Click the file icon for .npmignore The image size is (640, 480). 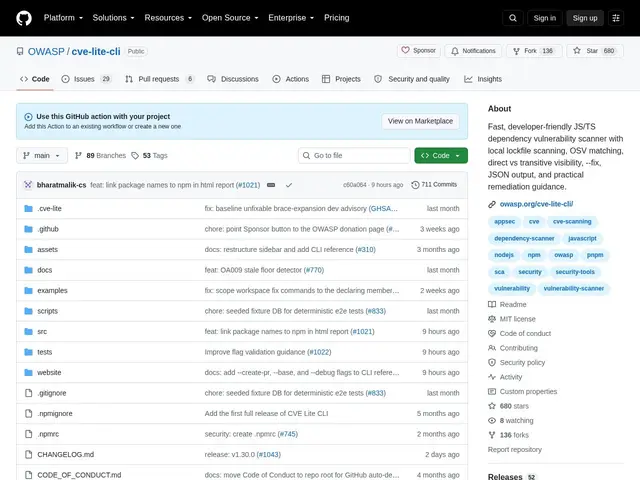click(28, 413)
